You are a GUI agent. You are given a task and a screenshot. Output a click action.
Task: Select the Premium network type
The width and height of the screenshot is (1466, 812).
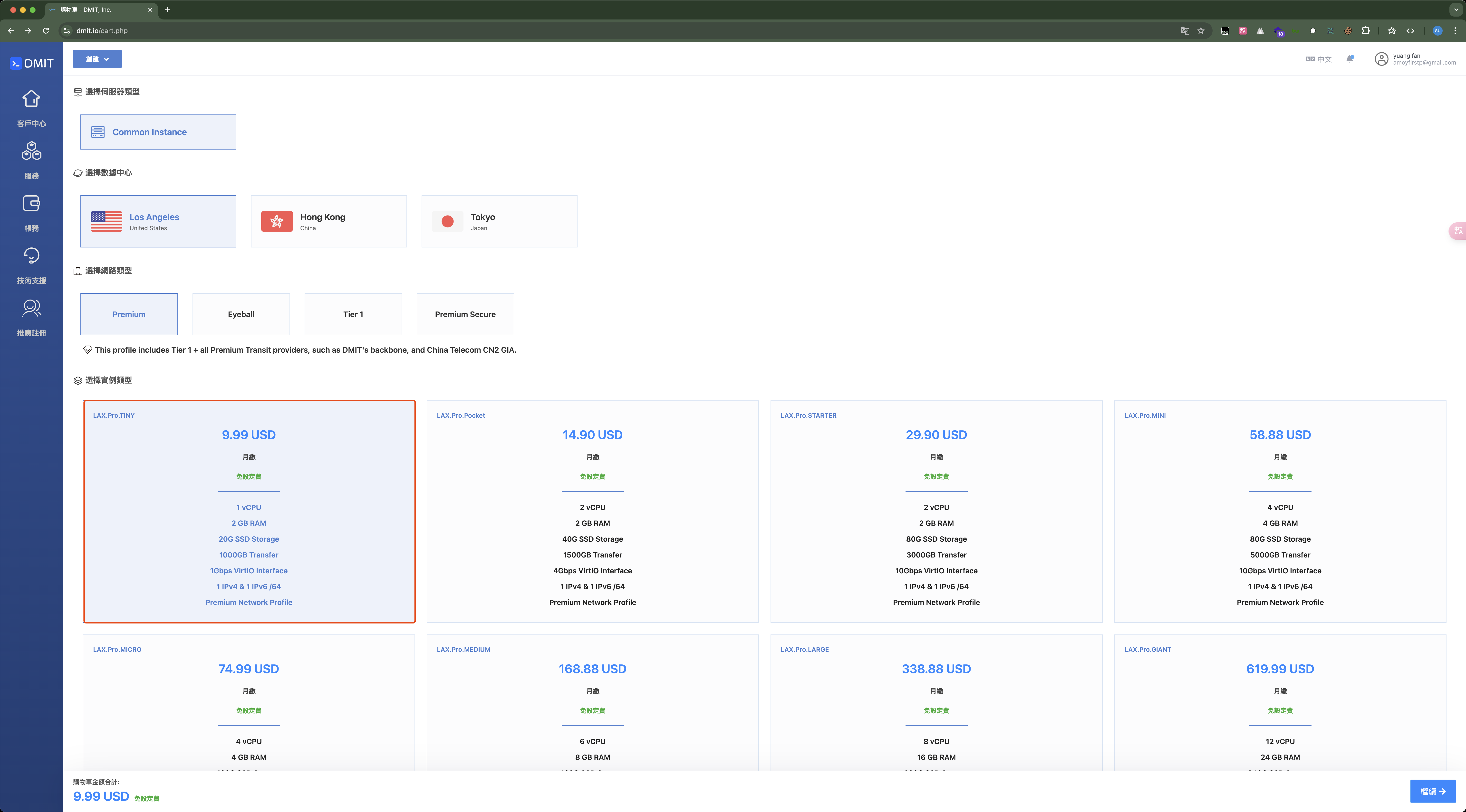coord(129,314)
